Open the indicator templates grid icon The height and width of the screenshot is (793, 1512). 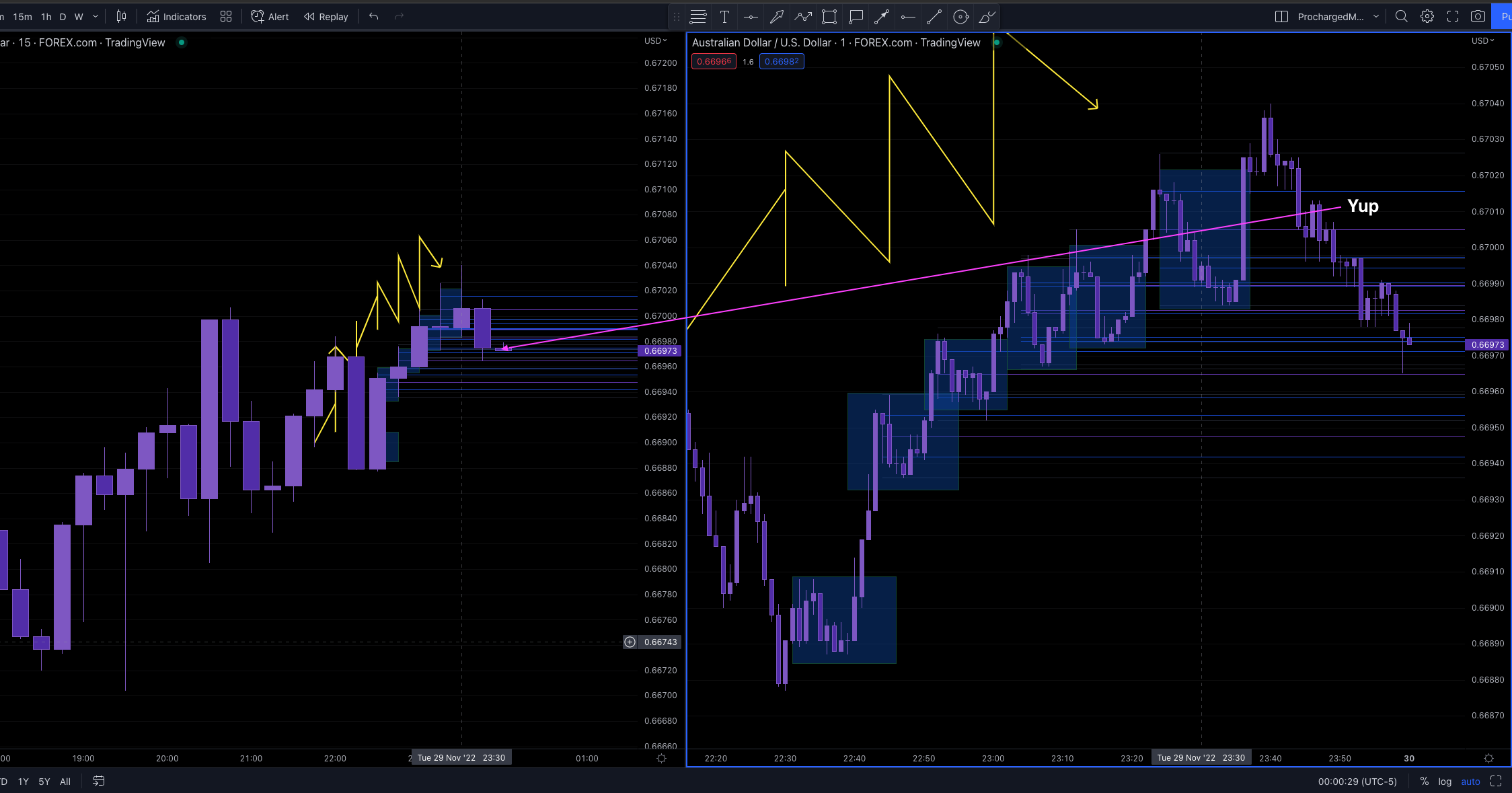226,16
